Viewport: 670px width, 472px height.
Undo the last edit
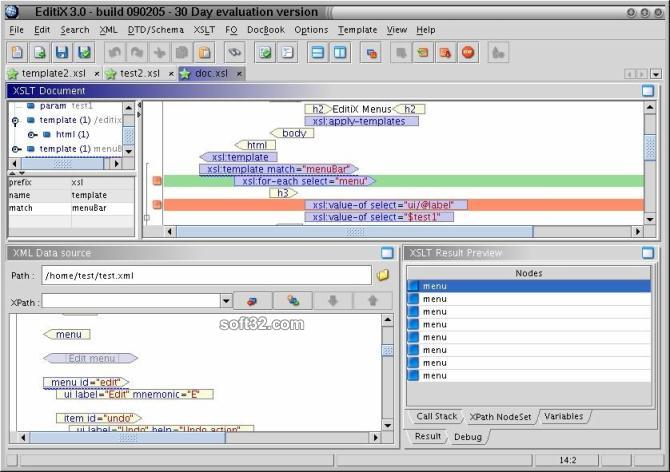tap(115, 53)
